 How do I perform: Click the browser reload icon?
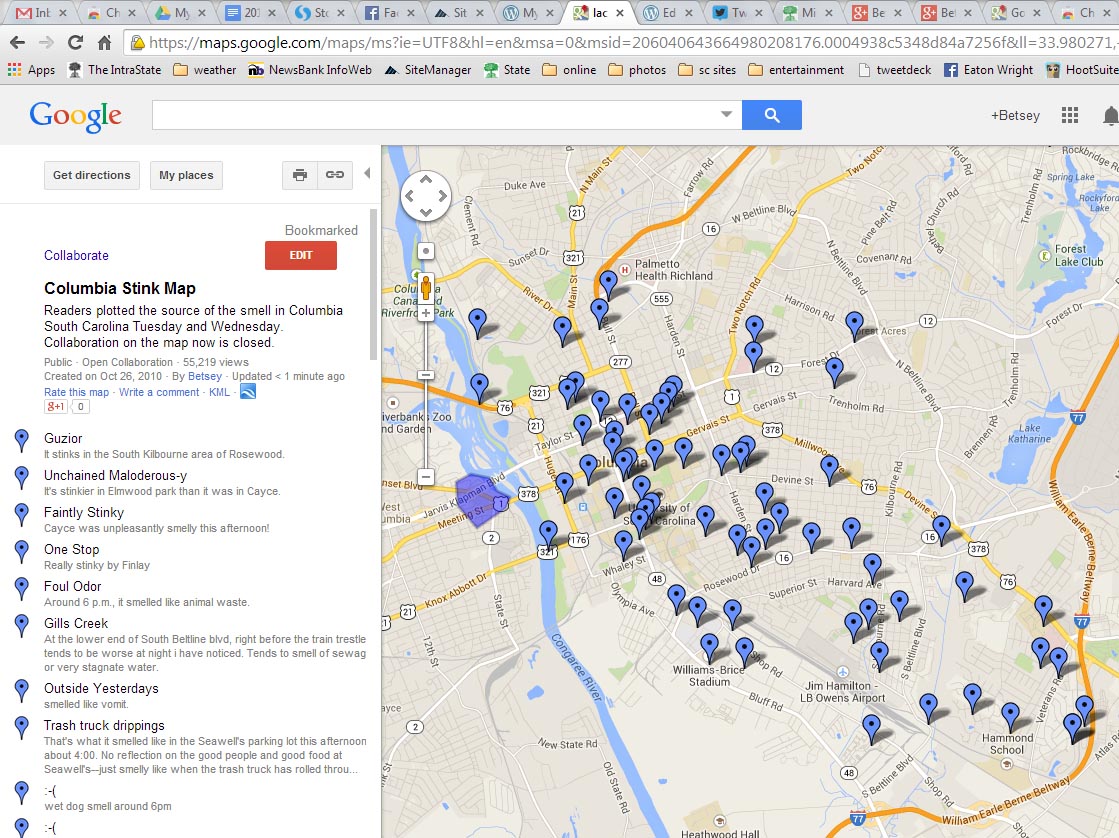(75, 43)
